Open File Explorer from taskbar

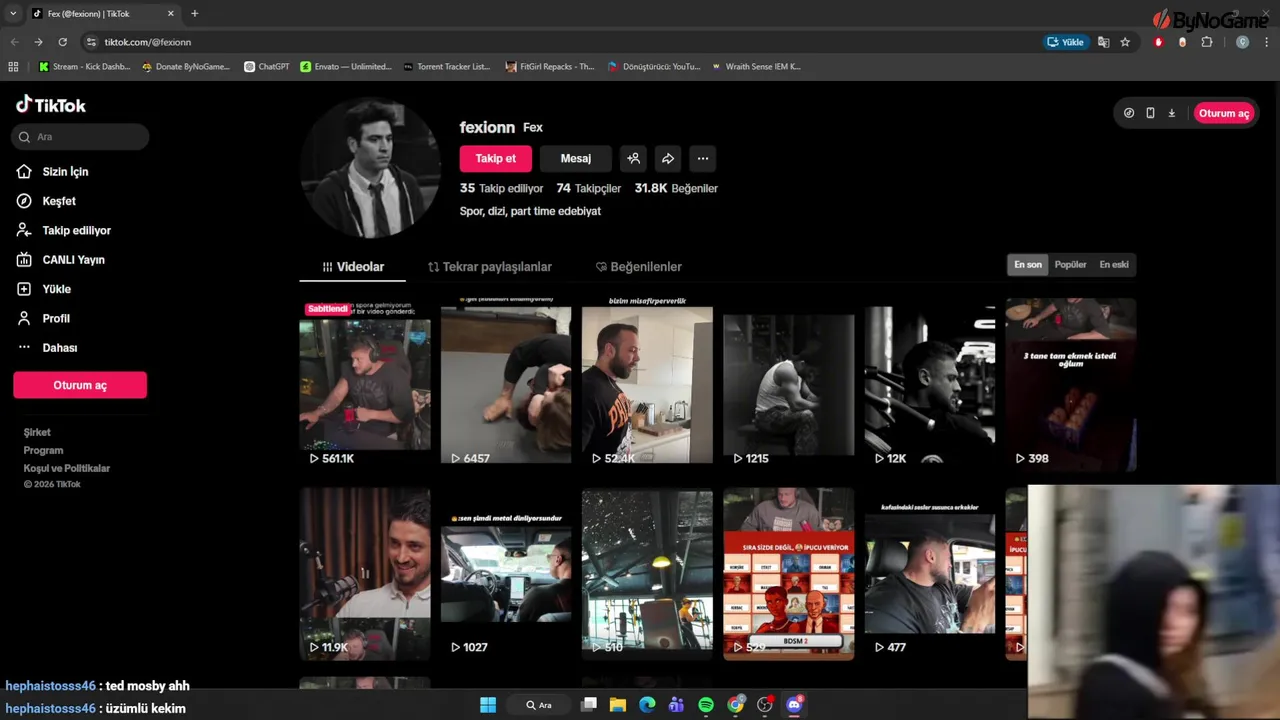coord(618,705)
